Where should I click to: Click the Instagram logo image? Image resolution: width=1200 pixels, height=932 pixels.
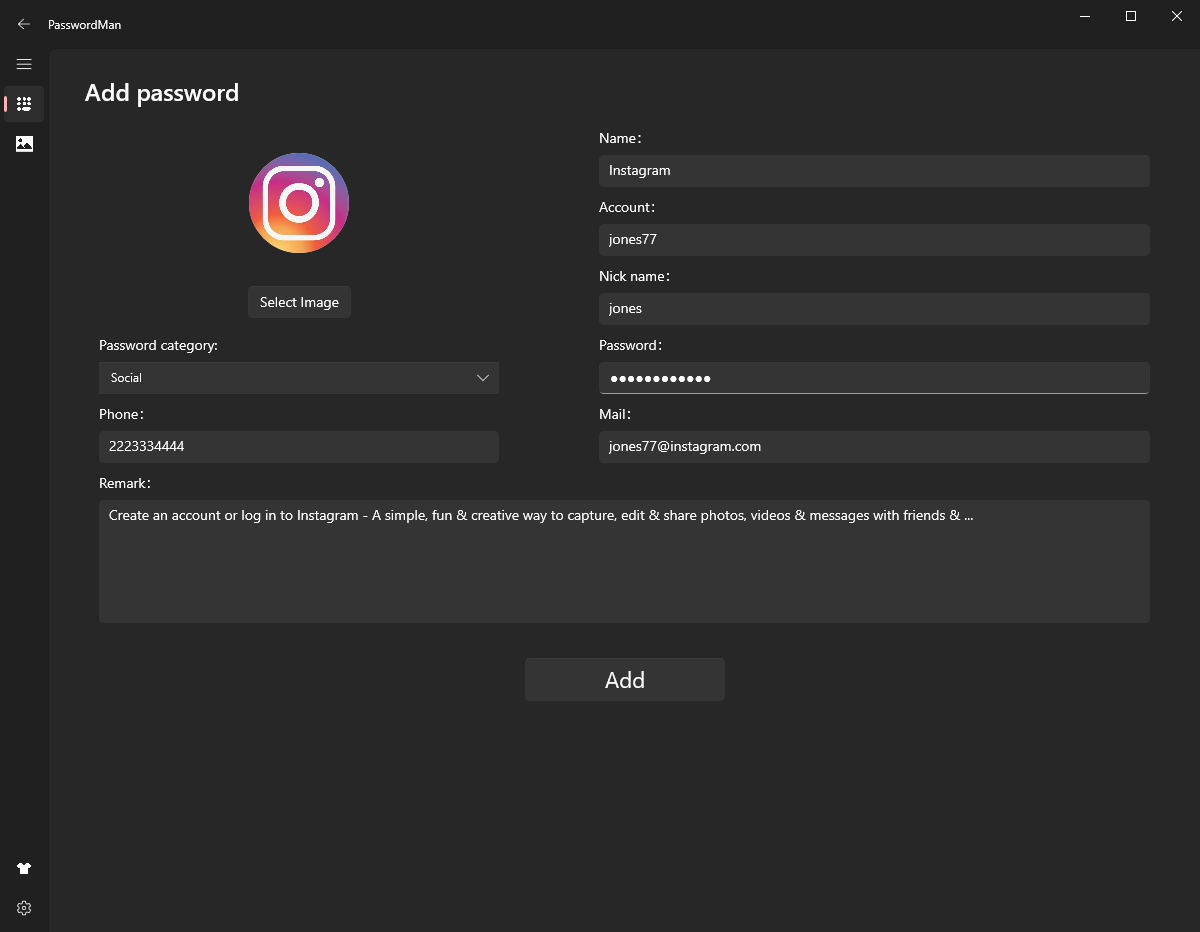(x=299, y=203)
